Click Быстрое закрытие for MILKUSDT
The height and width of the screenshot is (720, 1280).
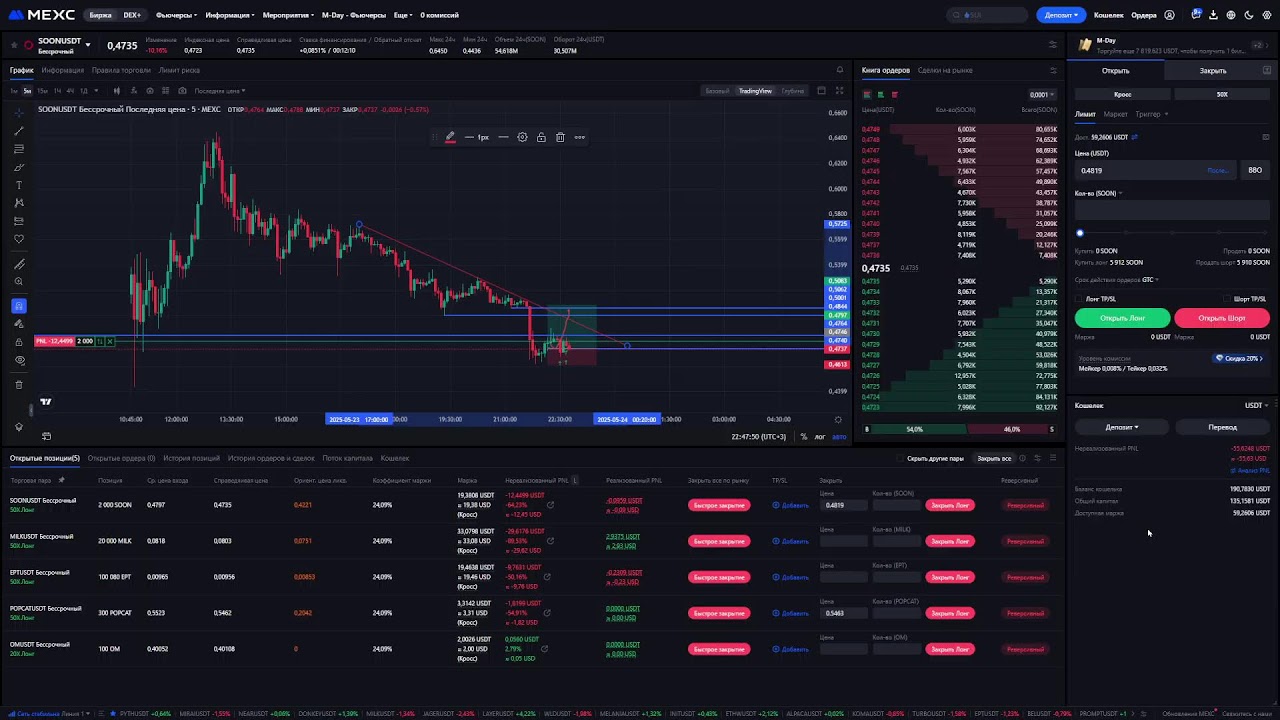click(x=719, y=541)
